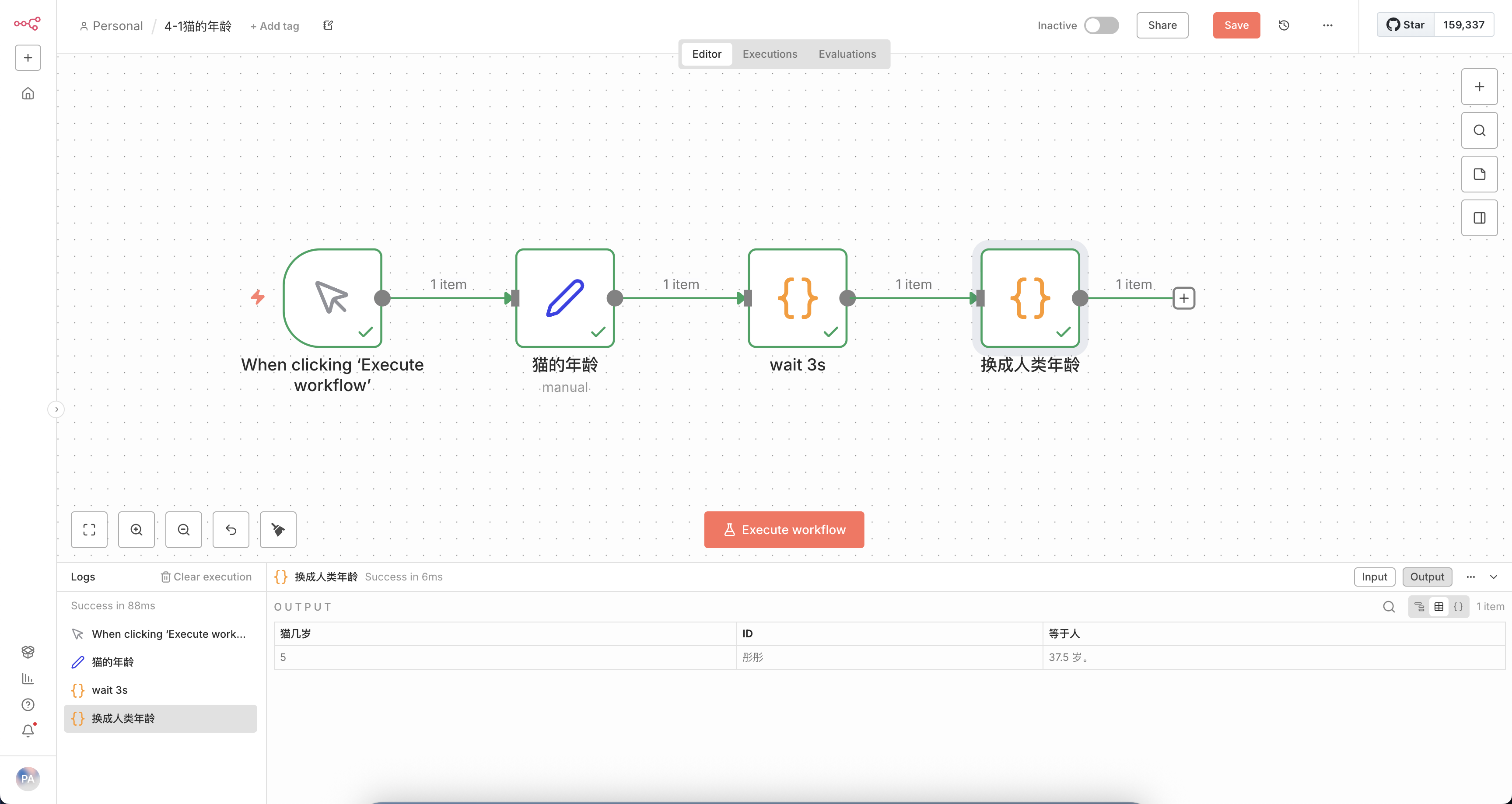Click Clear execution in logs
Viewport: 1512px width, 804px height.
coord(206,577)
